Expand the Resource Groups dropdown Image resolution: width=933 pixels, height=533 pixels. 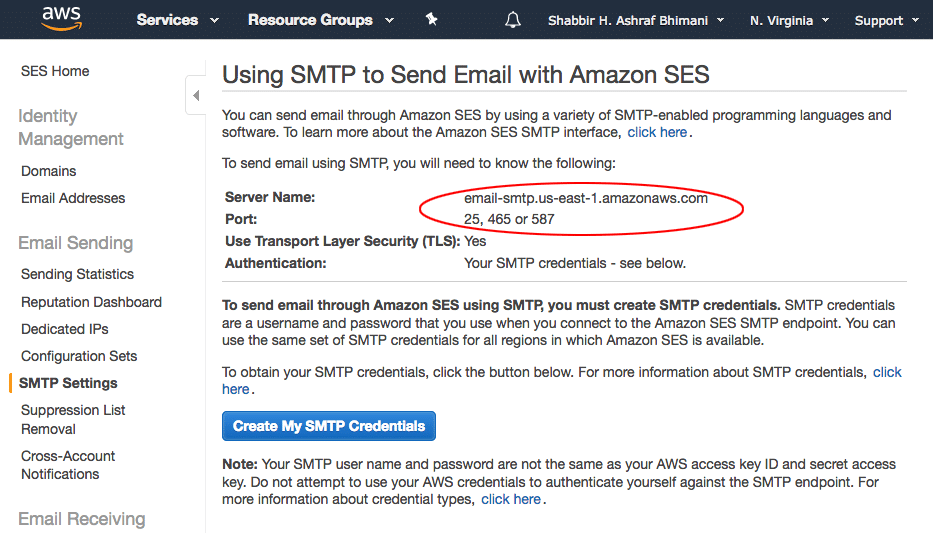[x=321, y=20]
